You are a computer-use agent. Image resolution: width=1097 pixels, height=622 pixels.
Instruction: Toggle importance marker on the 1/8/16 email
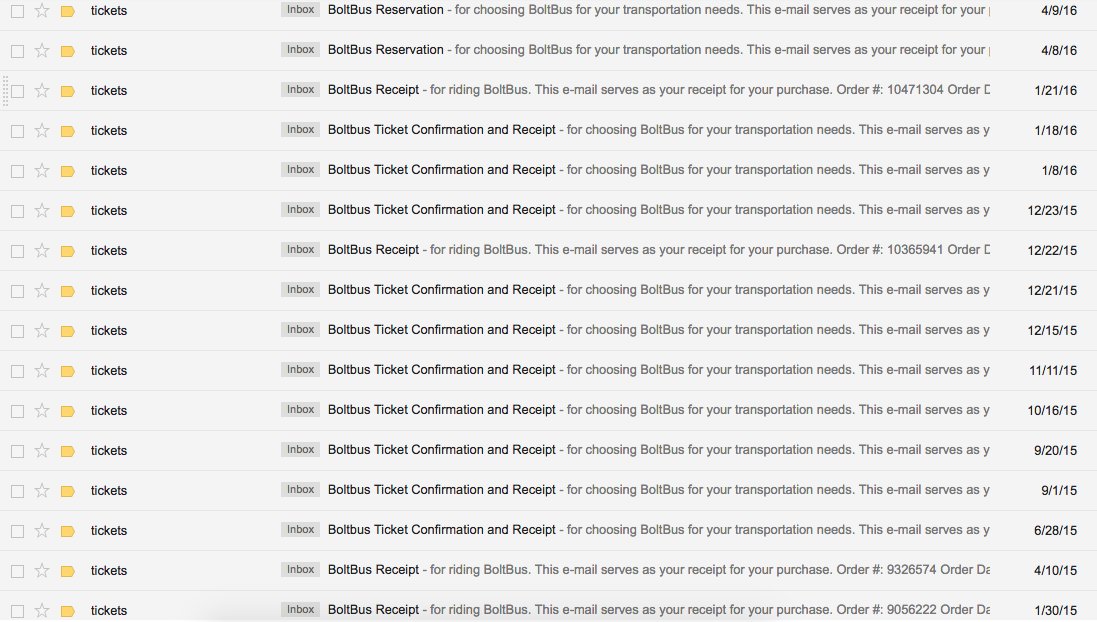point(68,171)
